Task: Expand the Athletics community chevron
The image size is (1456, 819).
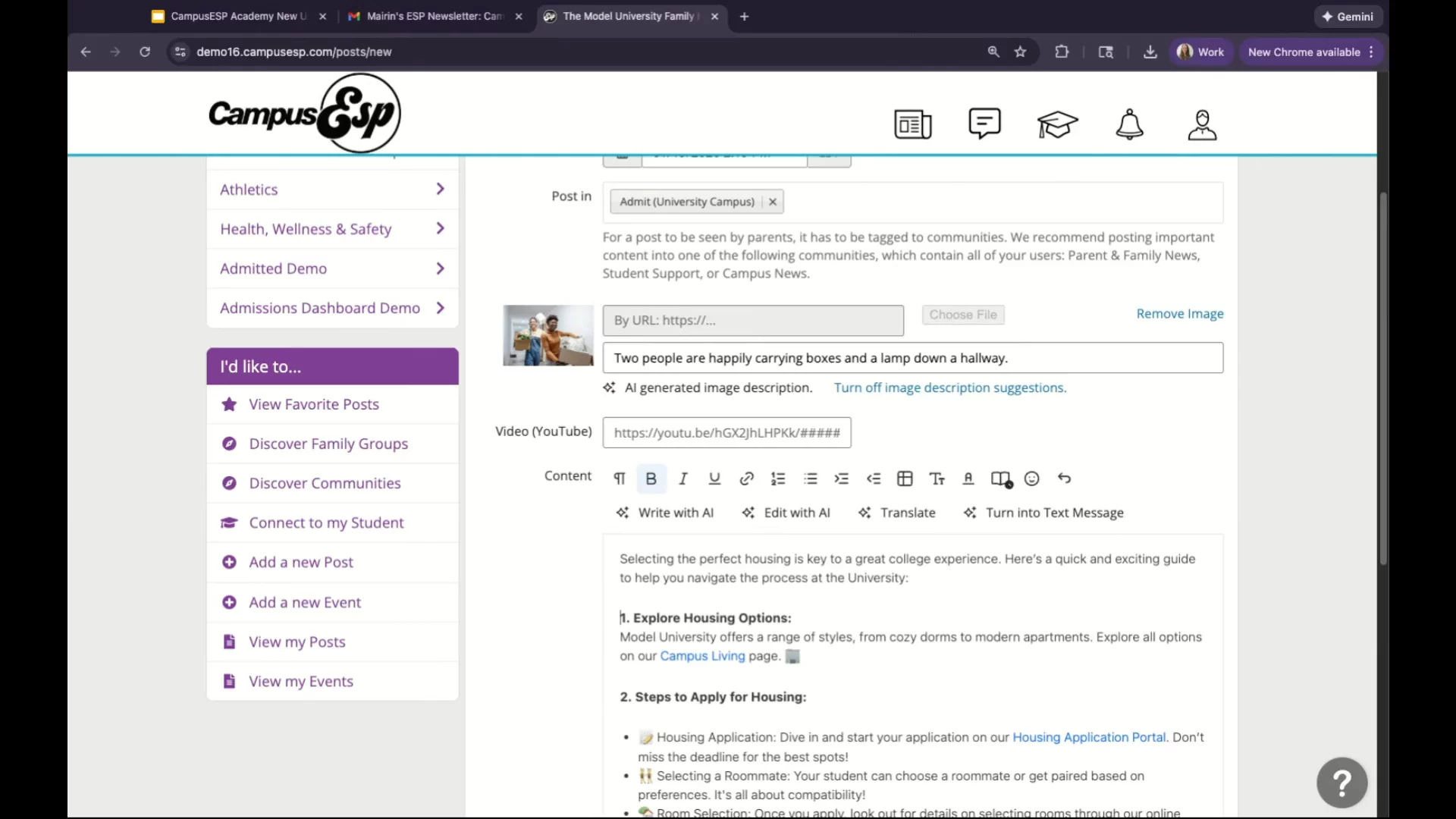Action: coord(440,190)
